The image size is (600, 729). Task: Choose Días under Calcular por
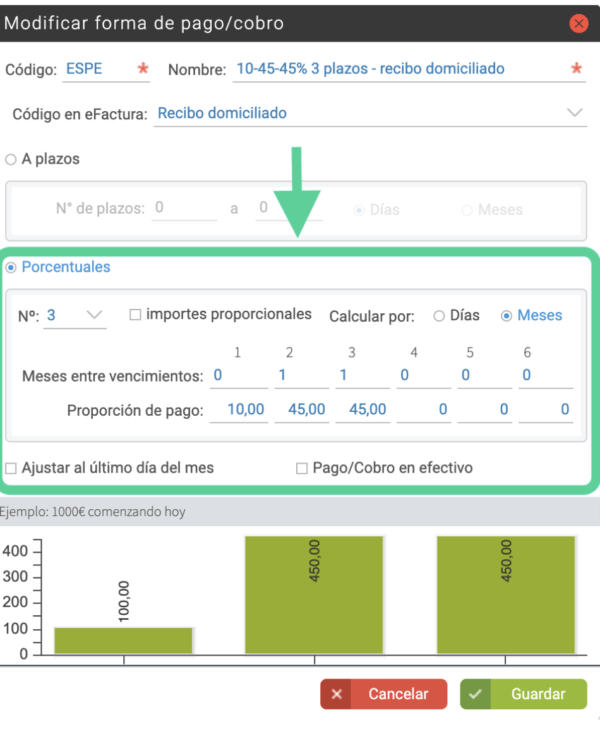point(438,315)
